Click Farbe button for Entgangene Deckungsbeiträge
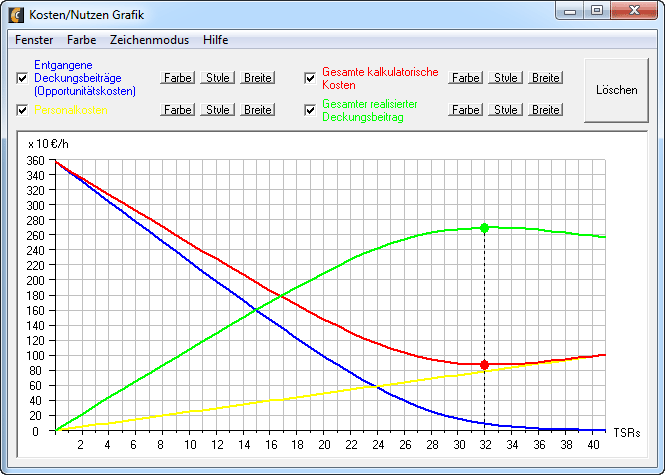The width and height of the screenshot is (665, 475). click(178, 78)
